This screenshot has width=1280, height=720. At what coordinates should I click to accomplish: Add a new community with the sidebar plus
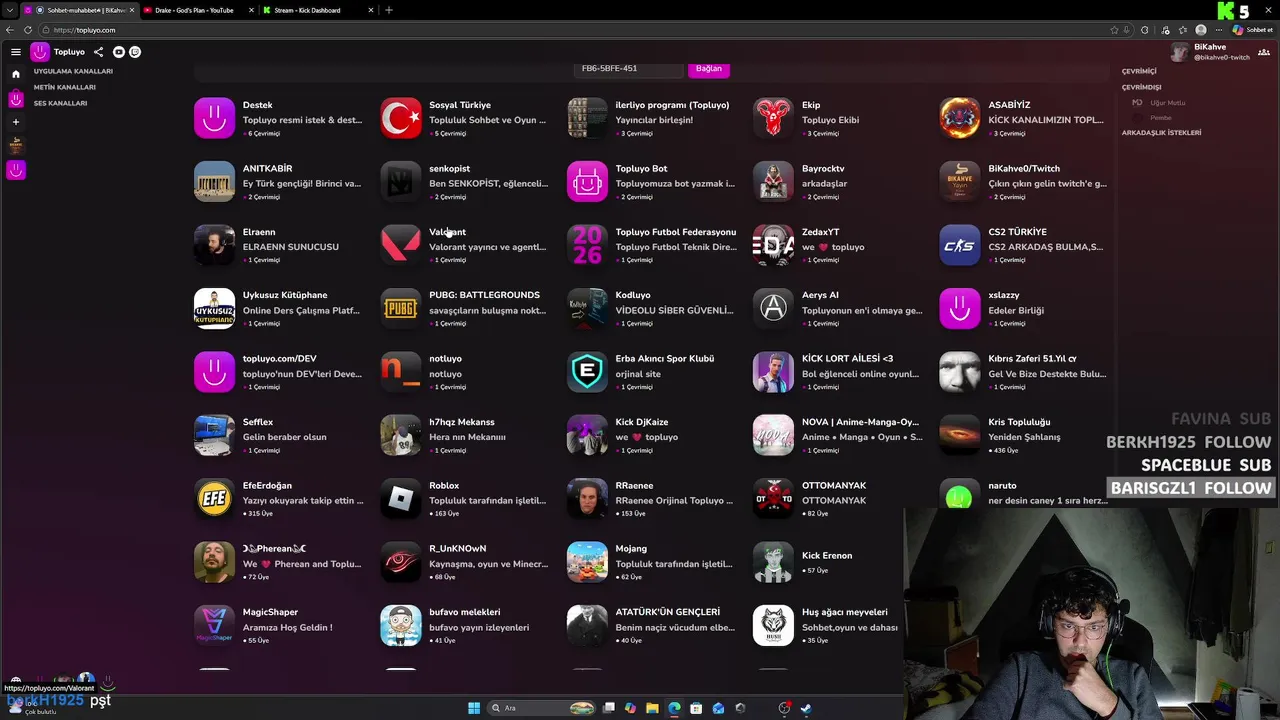(x=16, y=122)
